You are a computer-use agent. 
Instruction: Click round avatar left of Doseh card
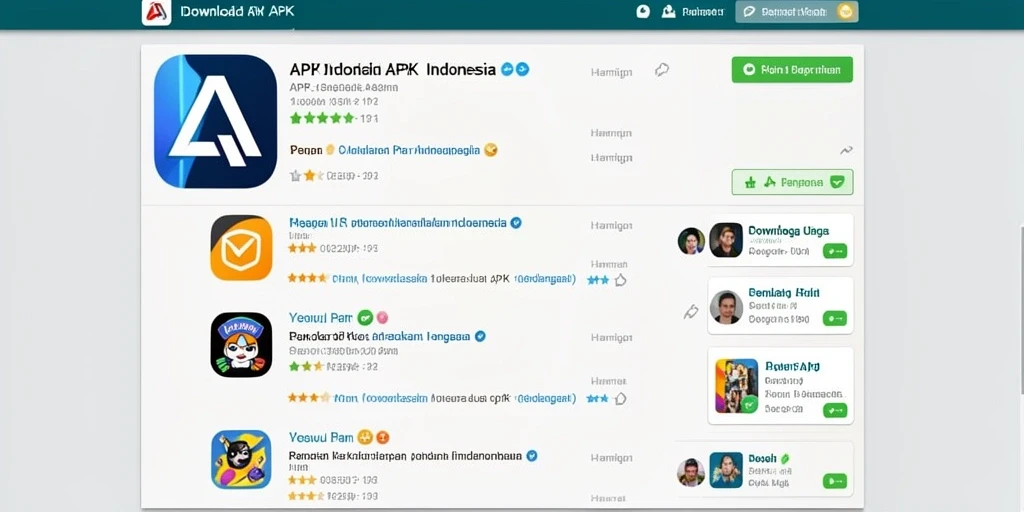pyautogui.click(x=691, y=472)
